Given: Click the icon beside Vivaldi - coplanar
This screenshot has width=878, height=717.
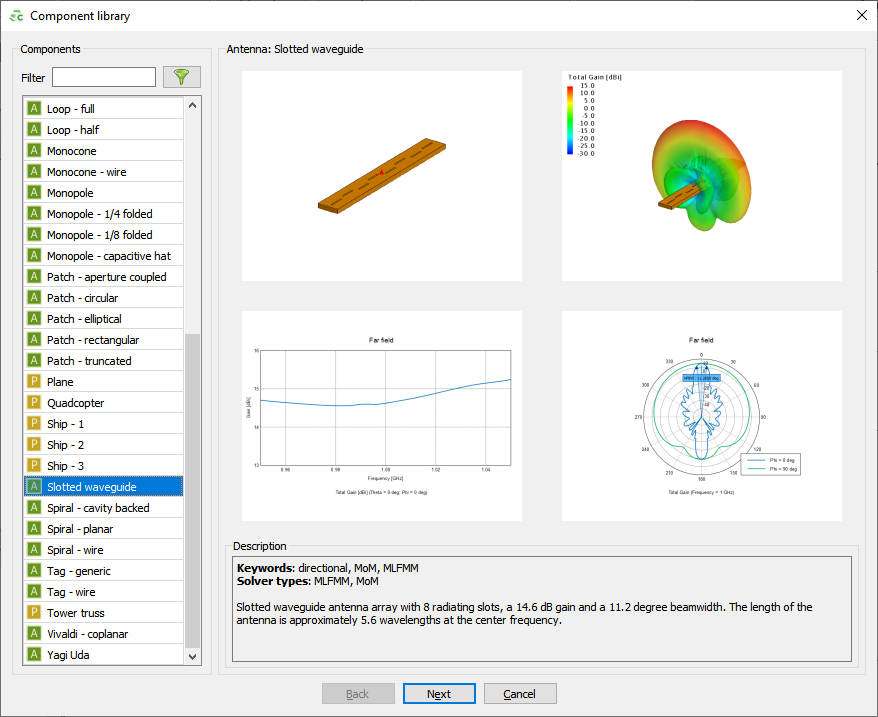Looking at the screenshot, I should (x=35, y=634).
